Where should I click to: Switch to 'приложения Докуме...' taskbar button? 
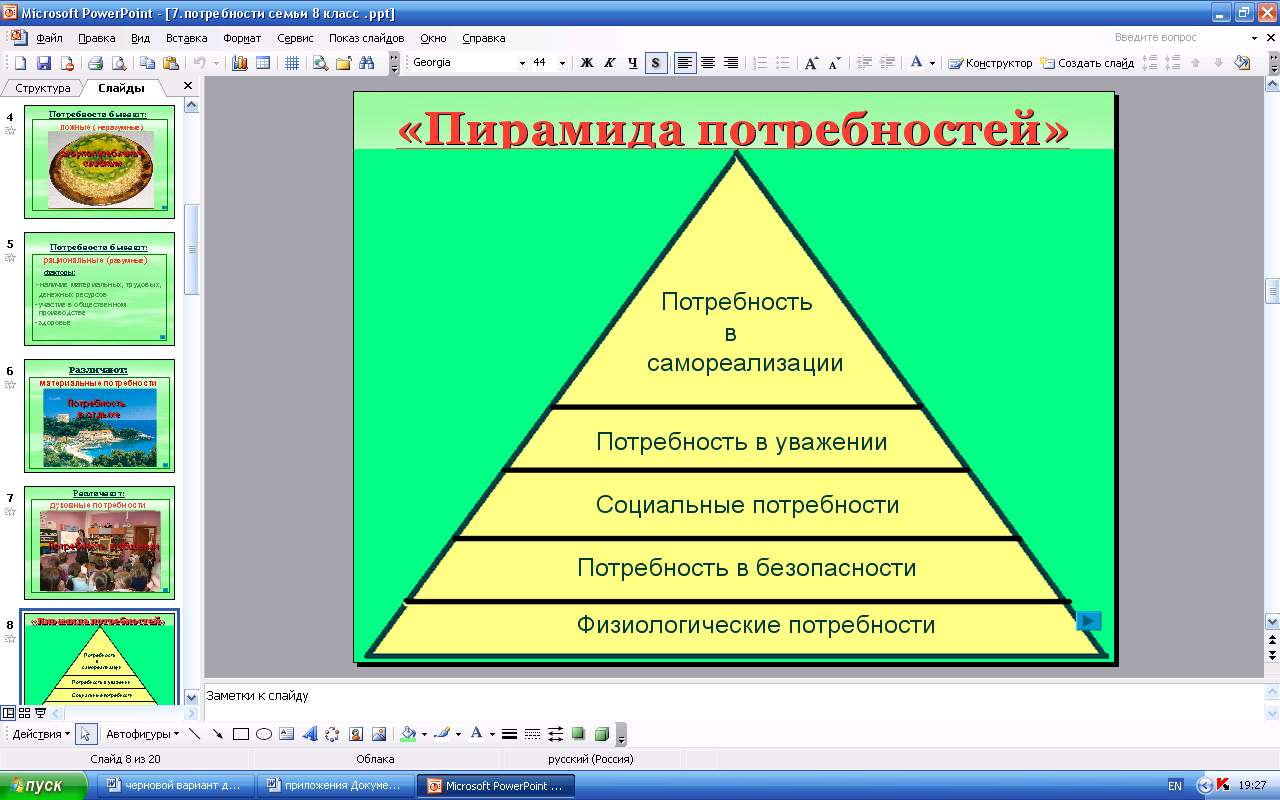click(336, 785)
